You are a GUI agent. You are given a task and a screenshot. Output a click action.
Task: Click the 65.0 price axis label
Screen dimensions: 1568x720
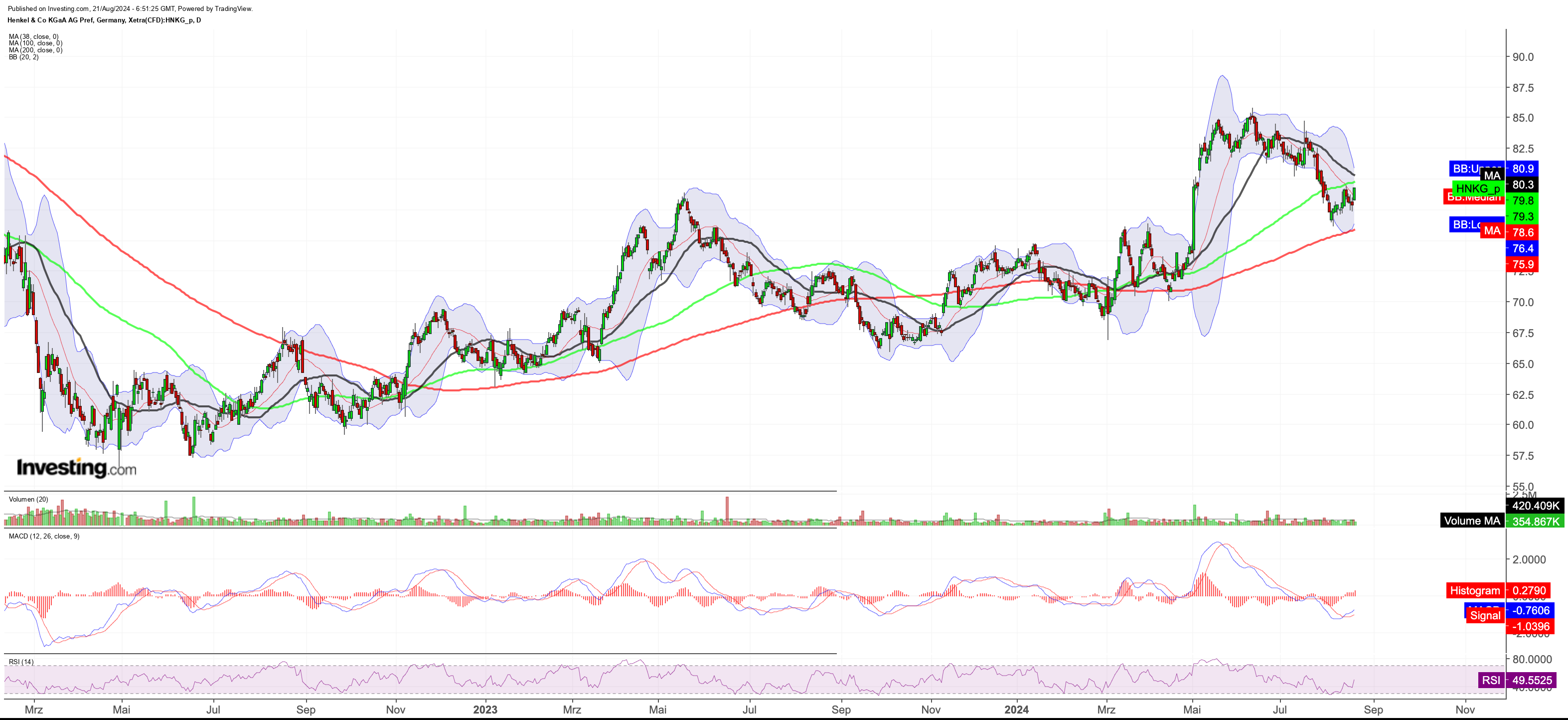pyautogui.click(x=1523, y=363)
